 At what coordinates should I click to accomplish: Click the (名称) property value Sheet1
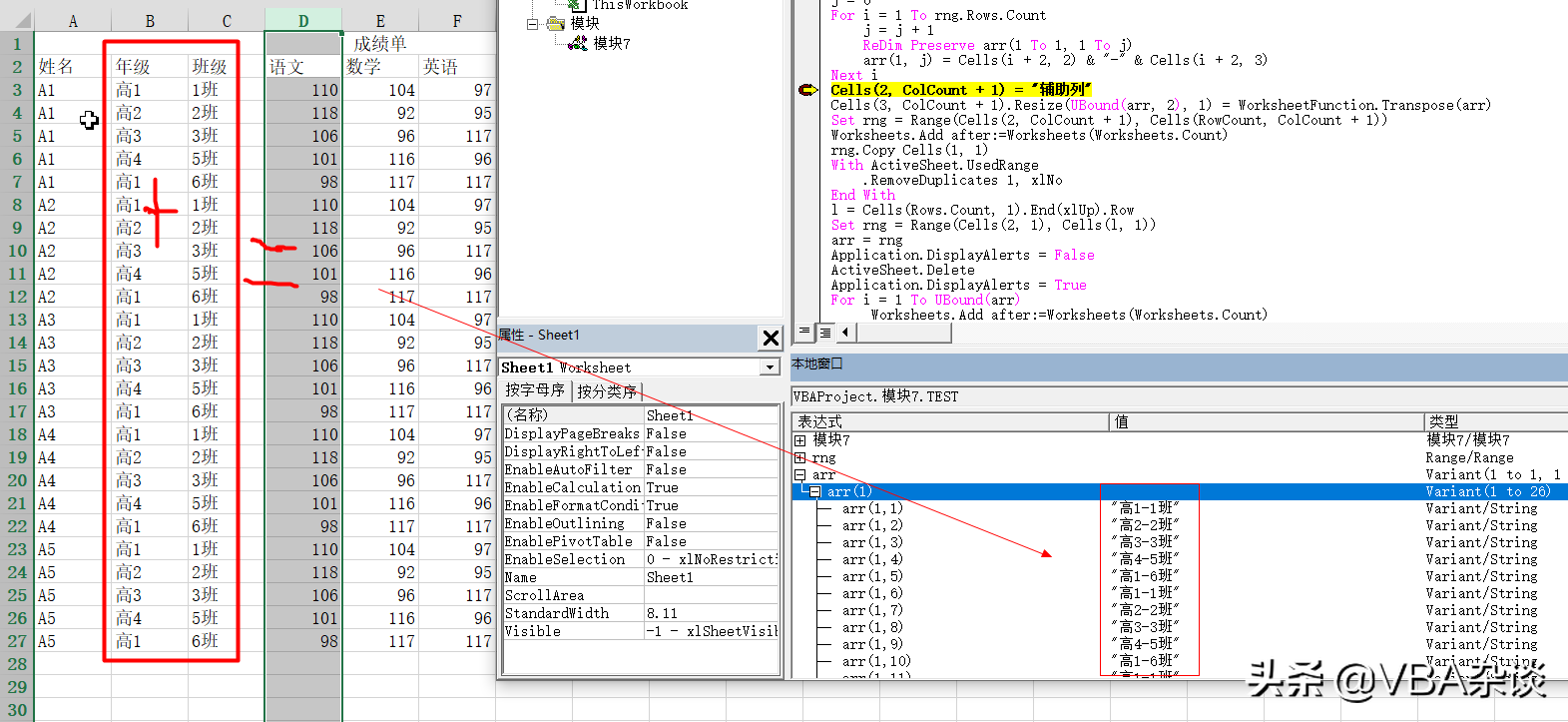pyautogui.click(x=711, y=415)
